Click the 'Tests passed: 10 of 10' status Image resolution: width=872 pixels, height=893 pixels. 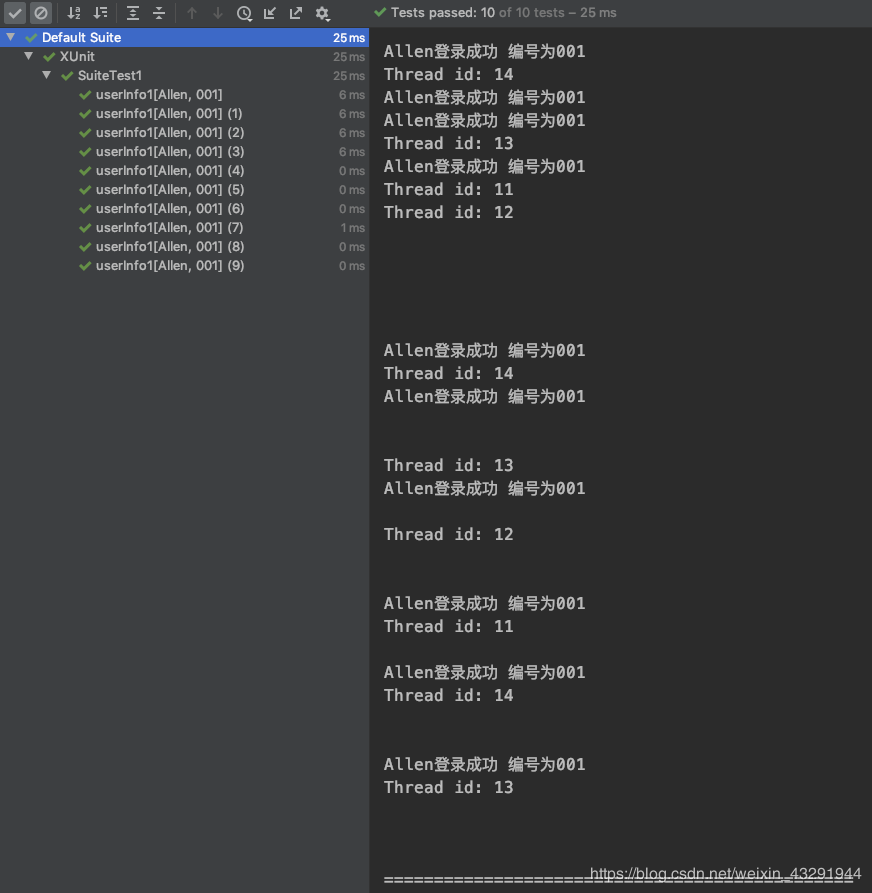click(x=503, y=13)
